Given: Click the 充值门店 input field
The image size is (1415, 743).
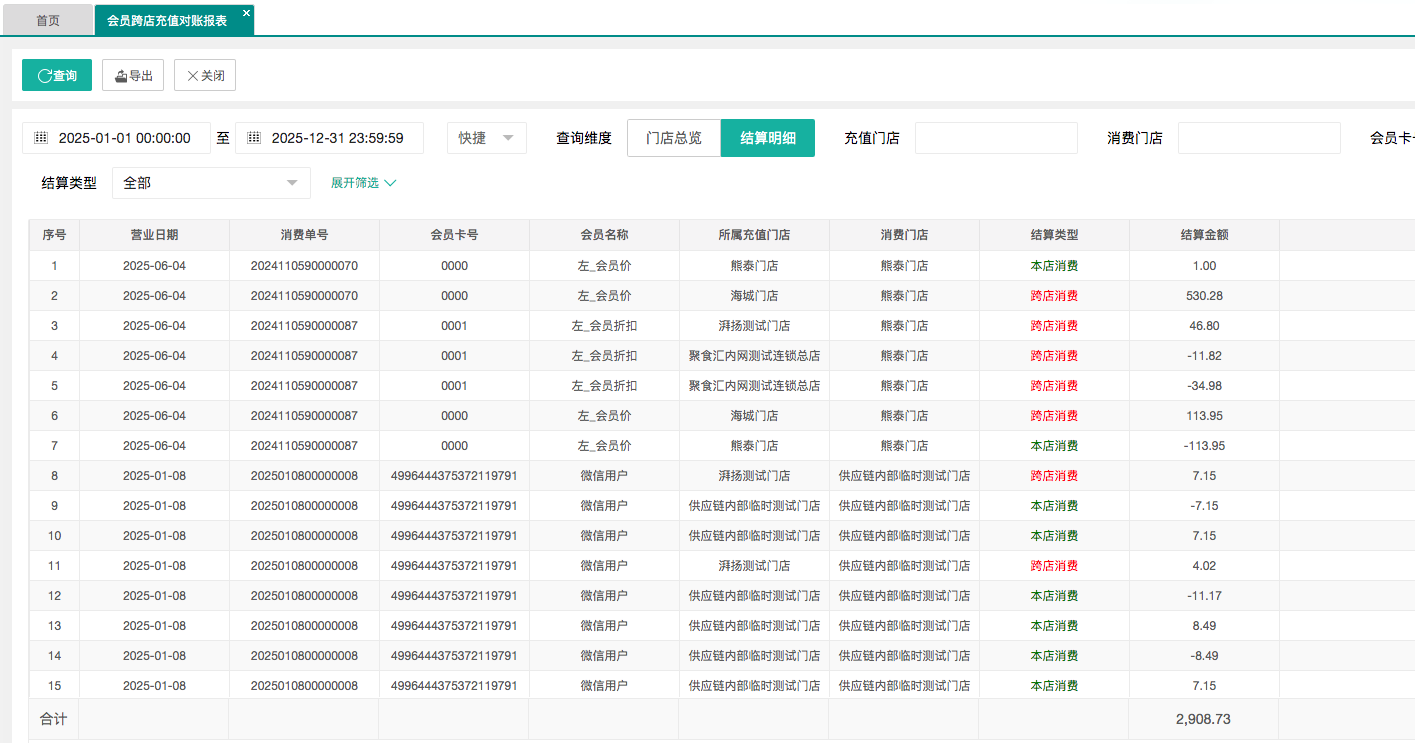Looking at the screenshot, I should [x=995, y=138].
